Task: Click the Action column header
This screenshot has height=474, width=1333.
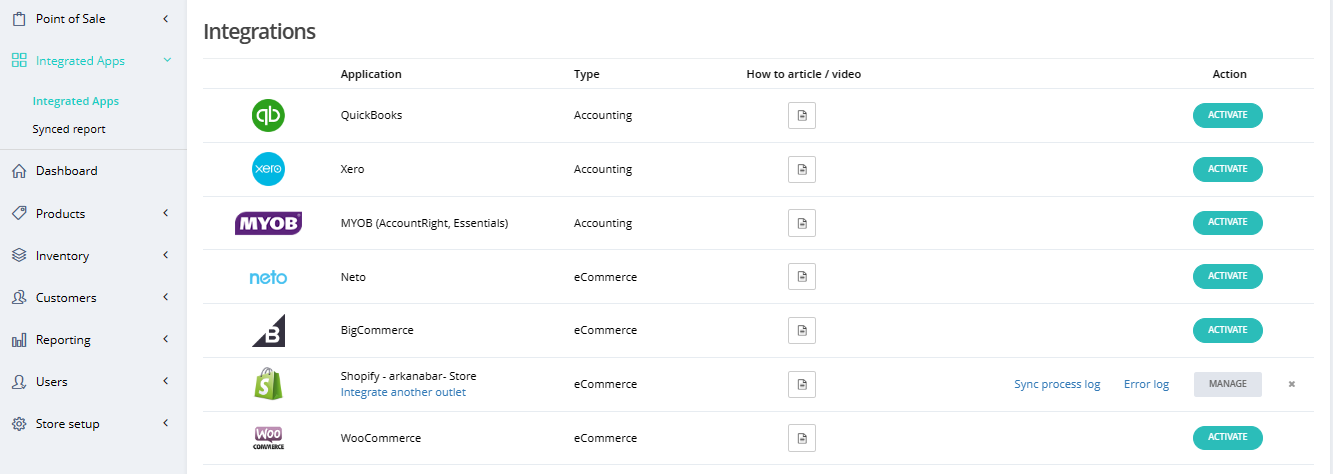Action: tap(1229, 74)
